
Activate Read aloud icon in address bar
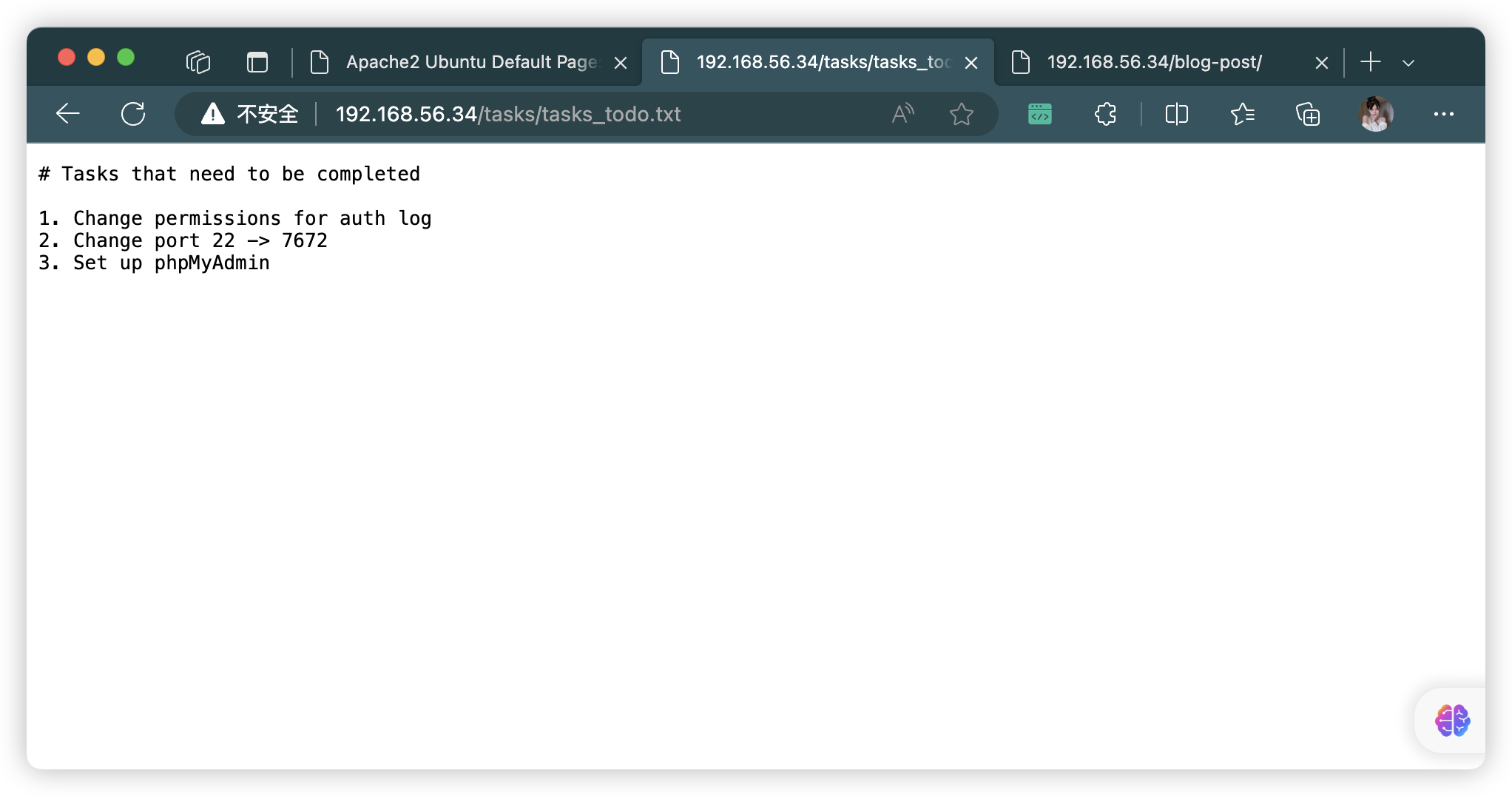pyautogui.click(x=902, y=114)
